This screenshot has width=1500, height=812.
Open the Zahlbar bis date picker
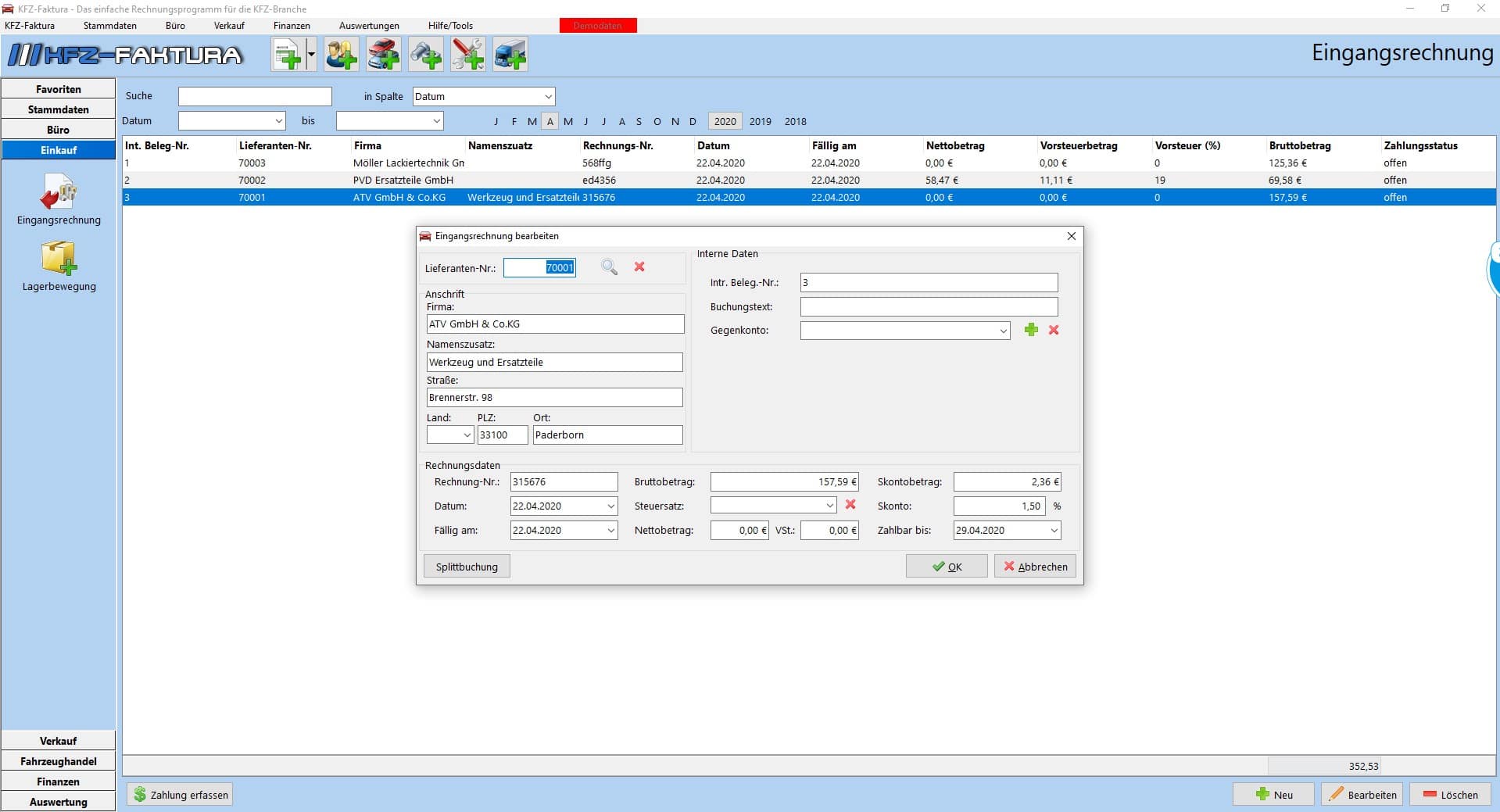coord(1054,531)
